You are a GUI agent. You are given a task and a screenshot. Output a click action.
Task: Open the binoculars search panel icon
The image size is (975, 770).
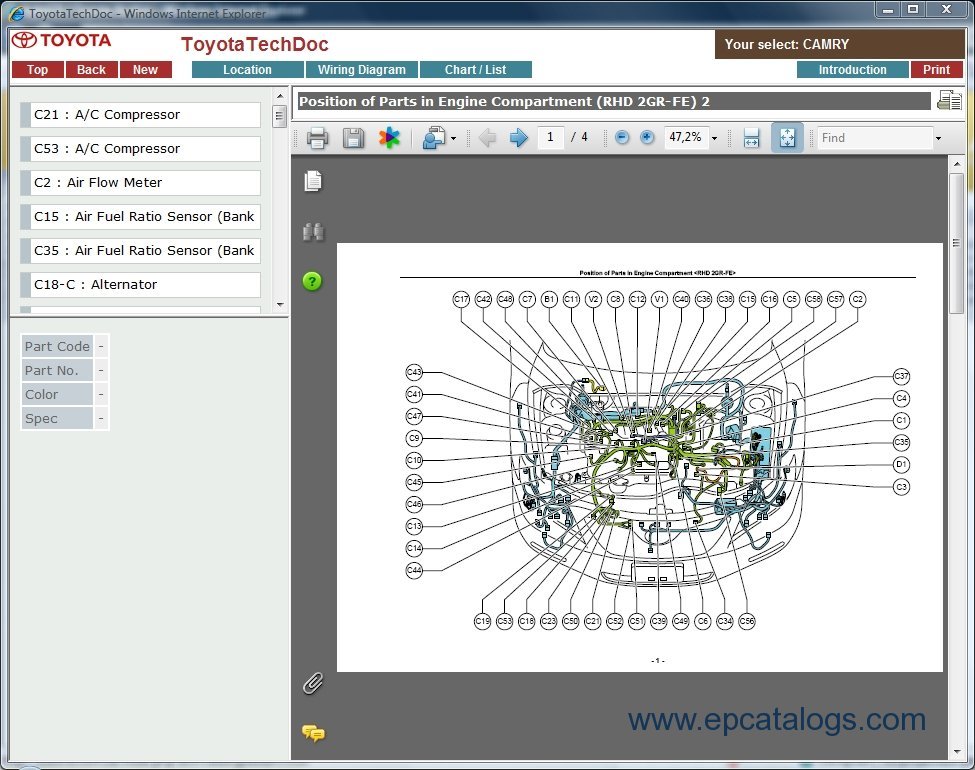pos(313,231)
